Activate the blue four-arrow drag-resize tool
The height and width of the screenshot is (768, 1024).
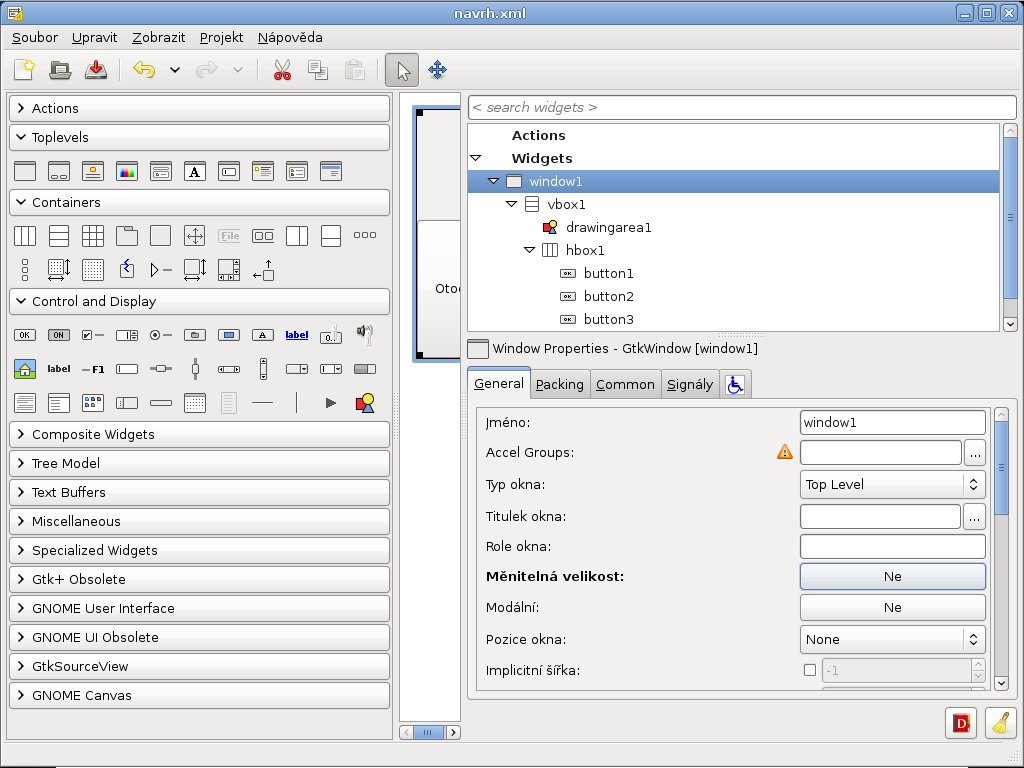click(x=438, y=70)
